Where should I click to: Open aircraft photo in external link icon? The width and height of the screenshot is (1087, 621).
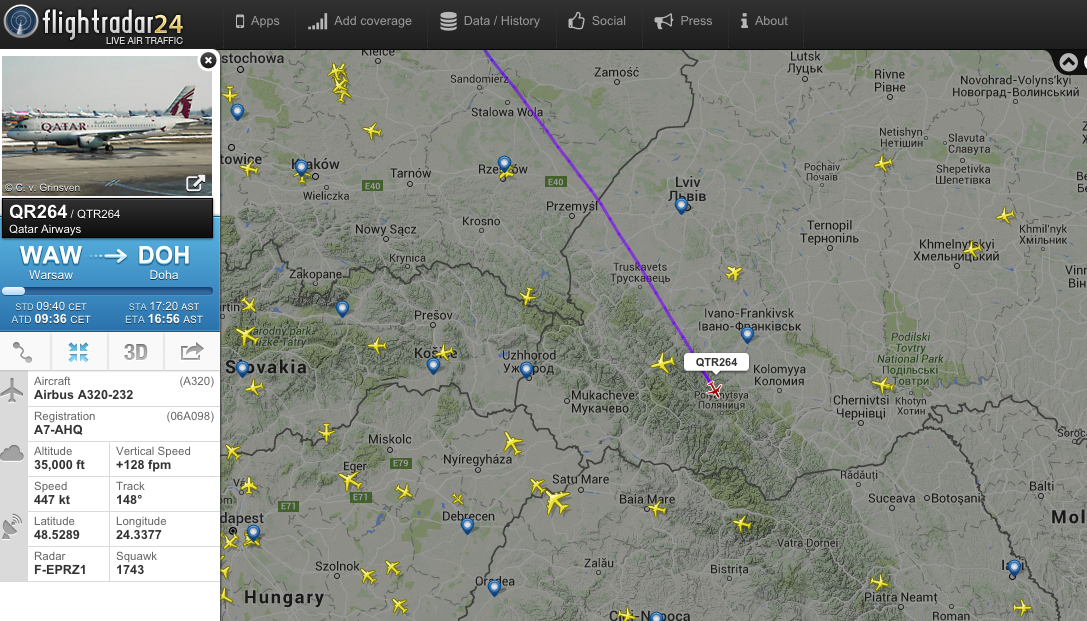click(195, 183)
